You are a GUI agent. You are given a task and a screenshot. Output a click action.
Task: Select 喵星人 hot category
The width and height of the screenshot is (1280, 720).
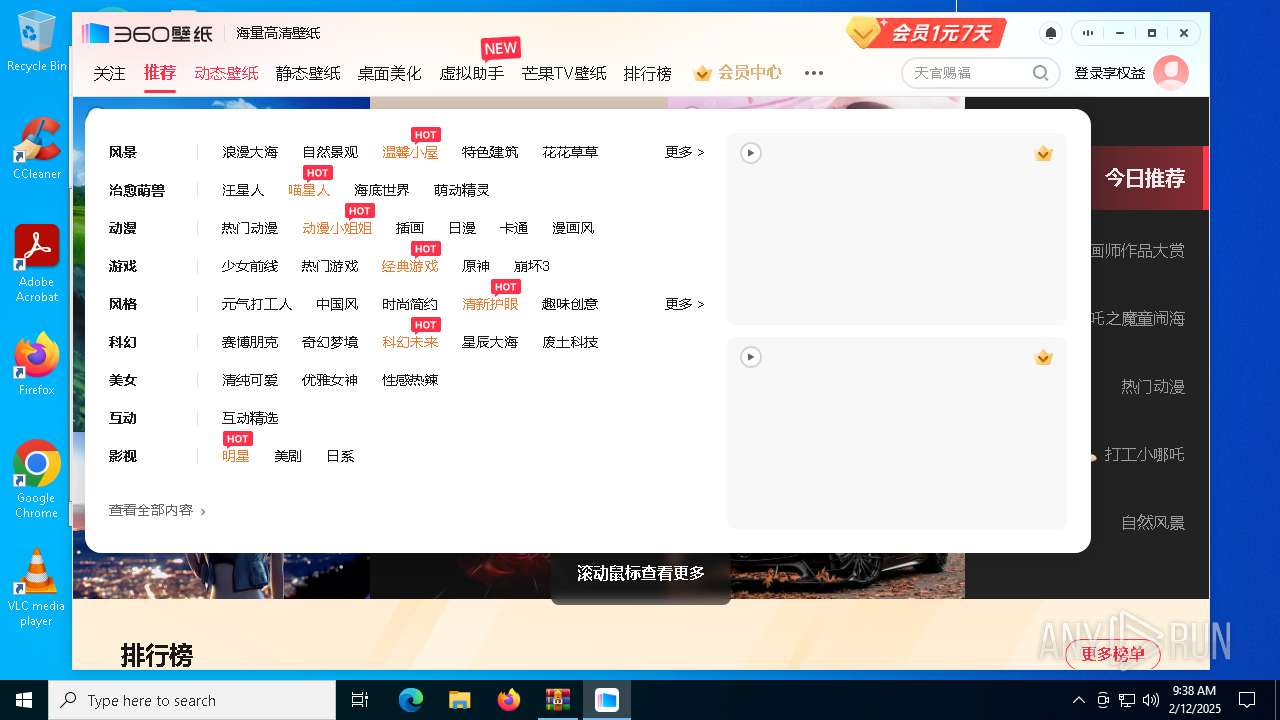309,190
